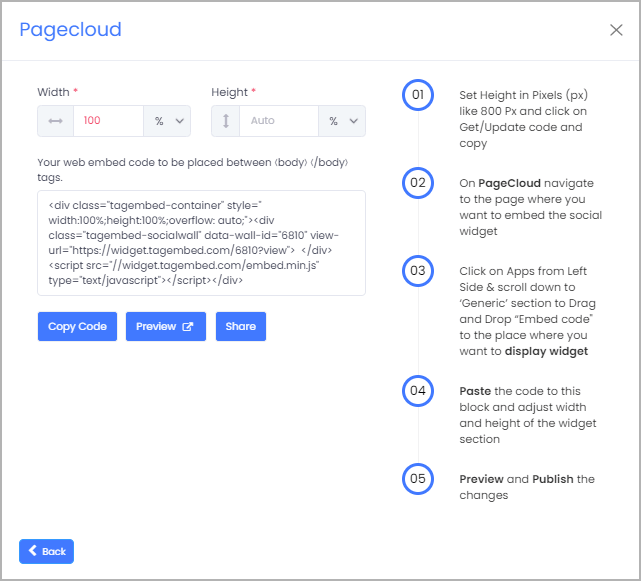Click the Share button
The image size is (641, 581).
[x=241, y=326]
